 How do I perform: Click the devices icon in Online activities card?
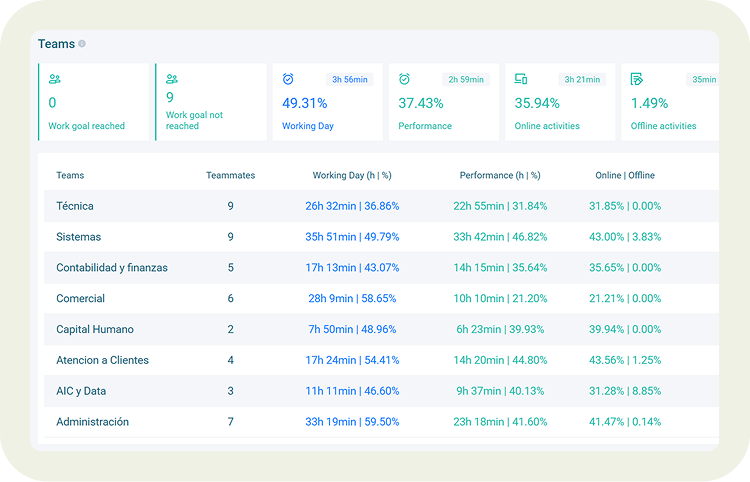(521, 79)
